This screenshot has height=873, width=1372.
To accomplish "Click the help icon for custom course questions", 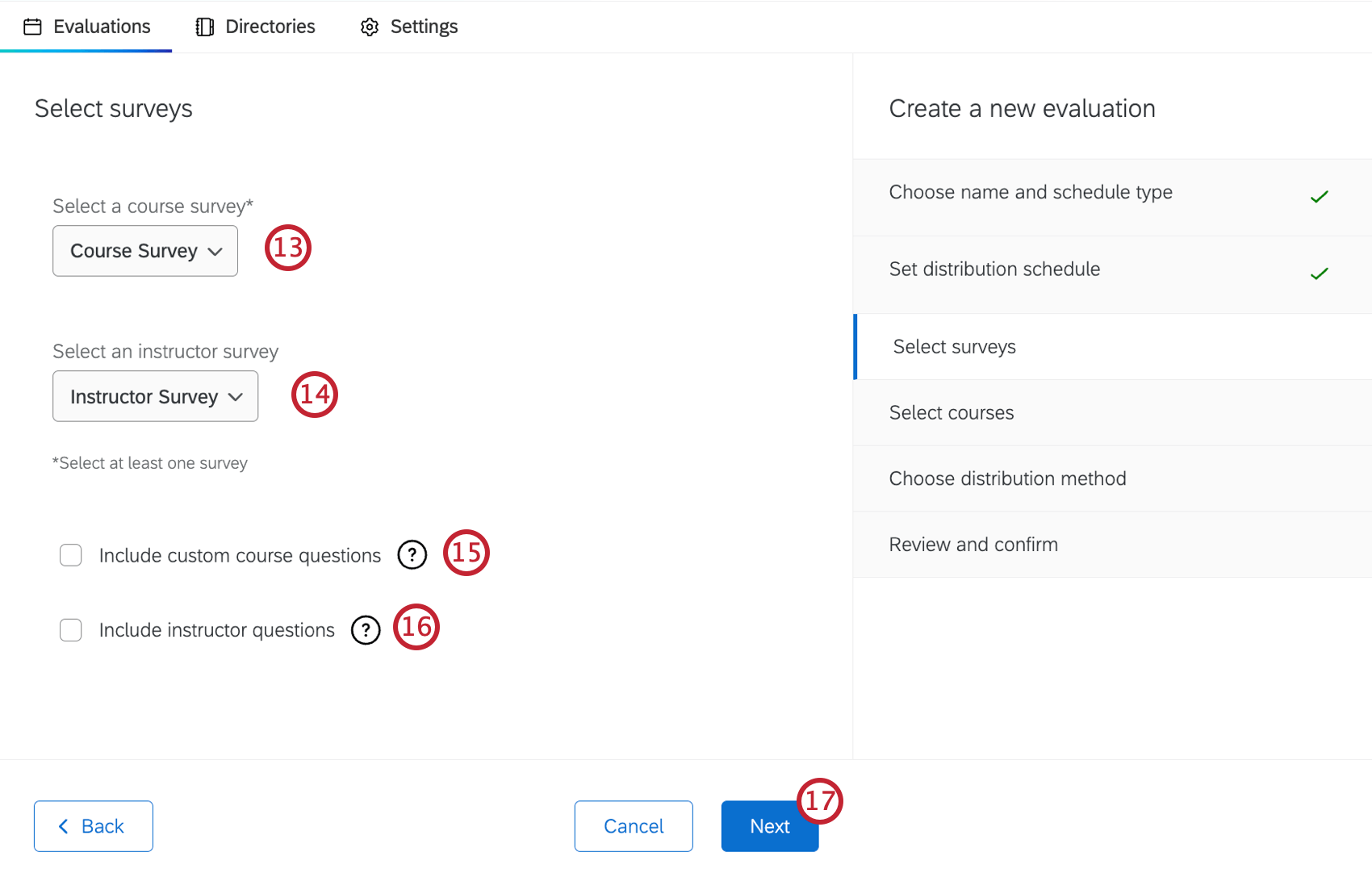I will click(x=412, y=555).
